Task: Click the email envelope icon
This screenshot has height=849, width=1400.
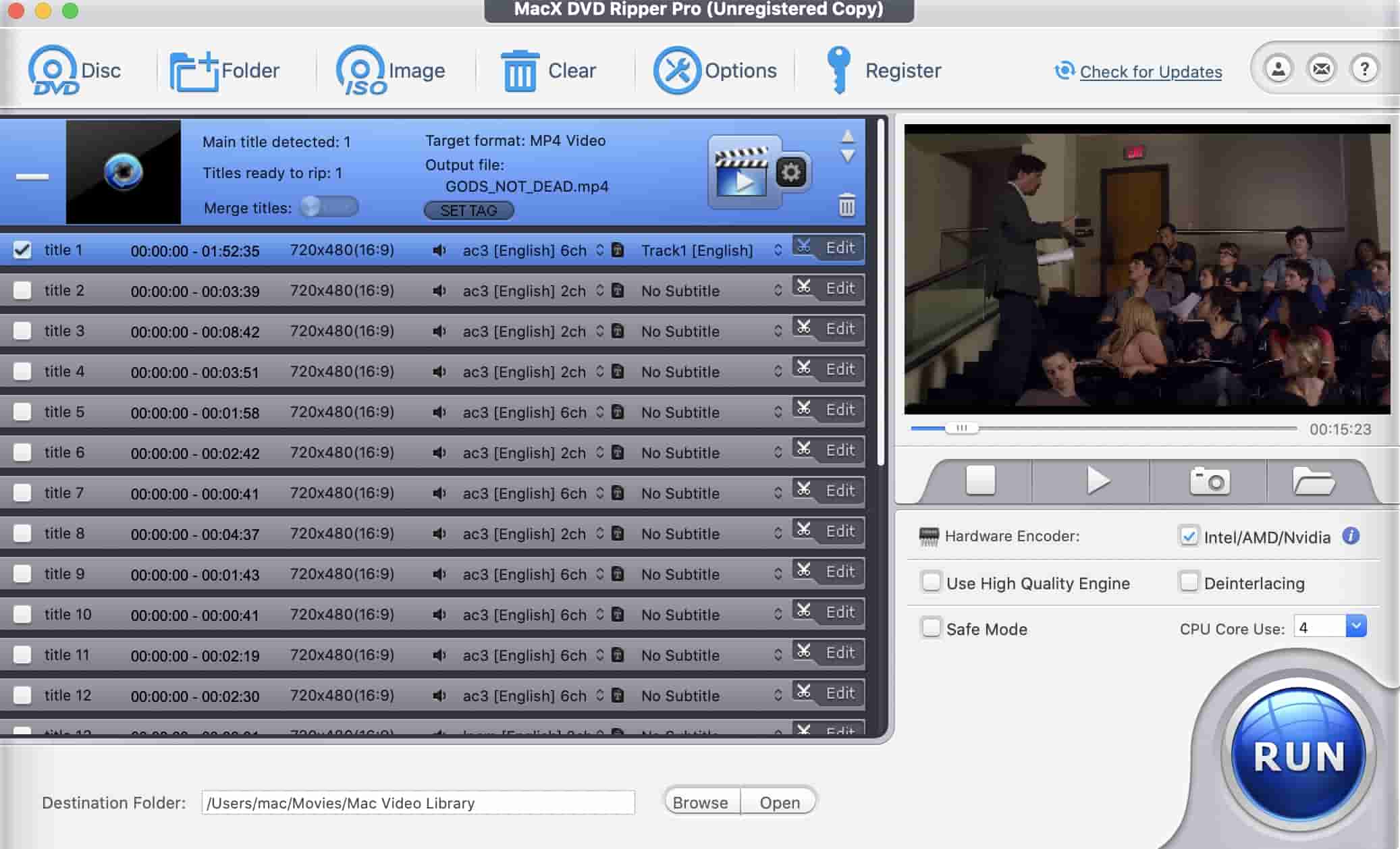Action: (x=1321, y=69)
